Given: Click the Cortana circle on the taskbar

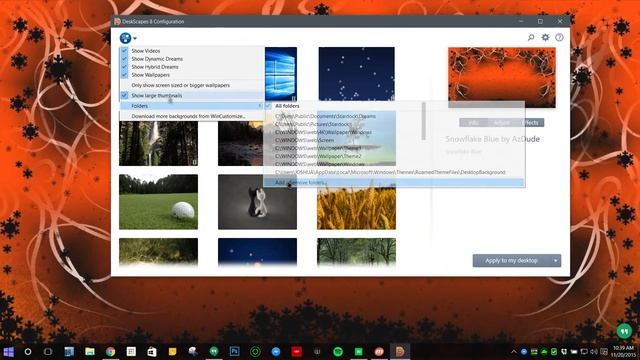Looking at the screenshot, I should point(28,351).
